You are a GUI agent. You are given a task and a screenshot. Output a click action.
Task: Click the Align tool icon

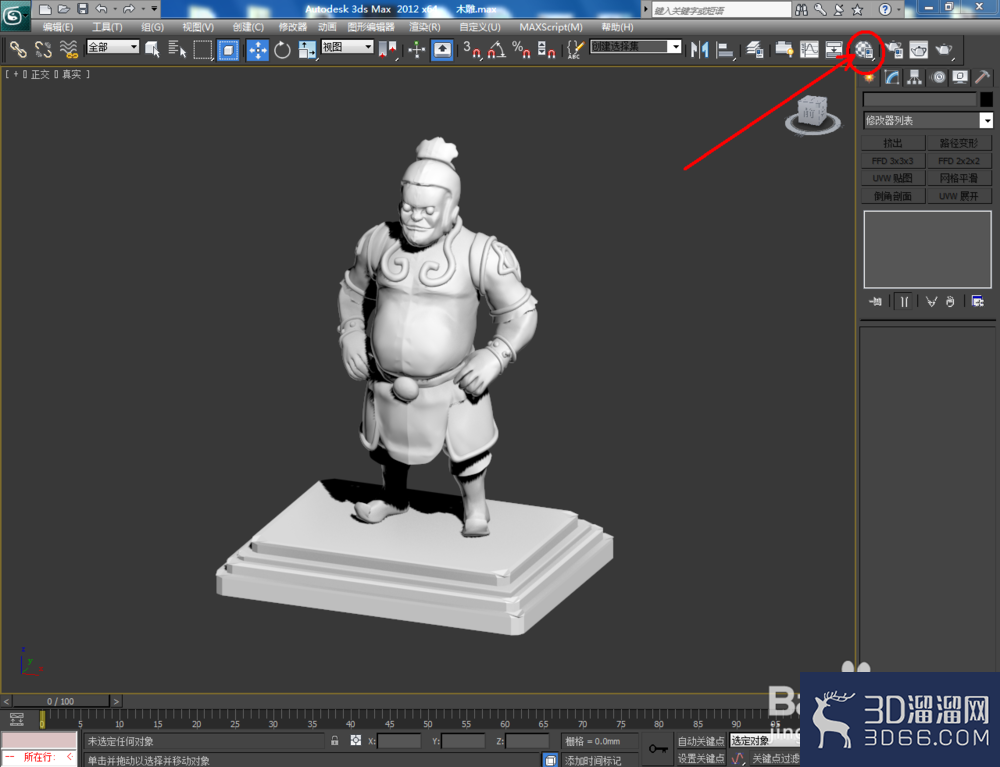click(x=724, y=50)
